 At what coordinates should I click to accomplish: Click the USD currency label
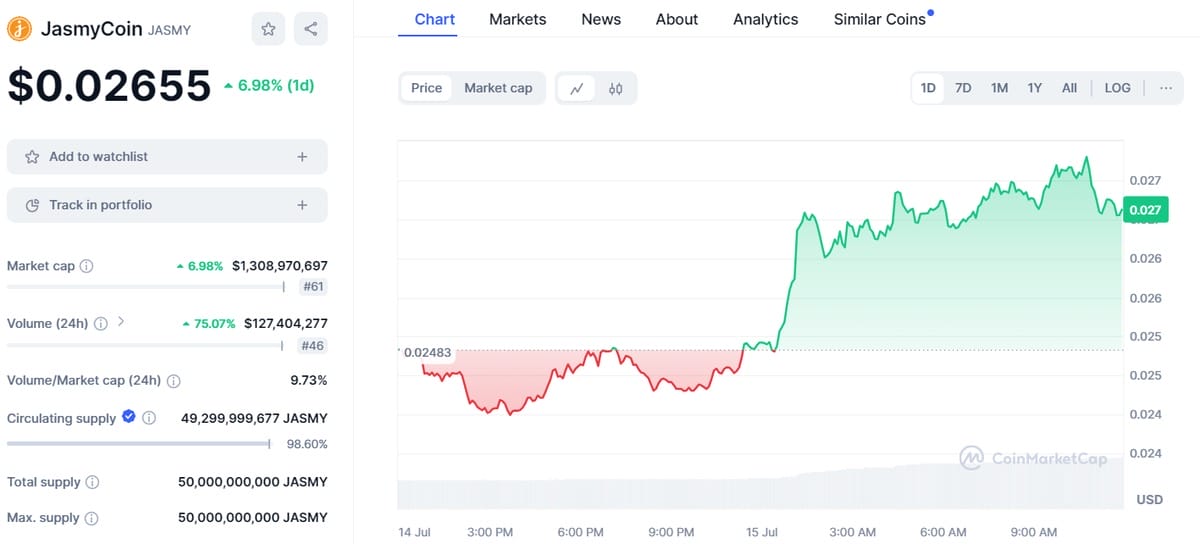click(1149, 499)
